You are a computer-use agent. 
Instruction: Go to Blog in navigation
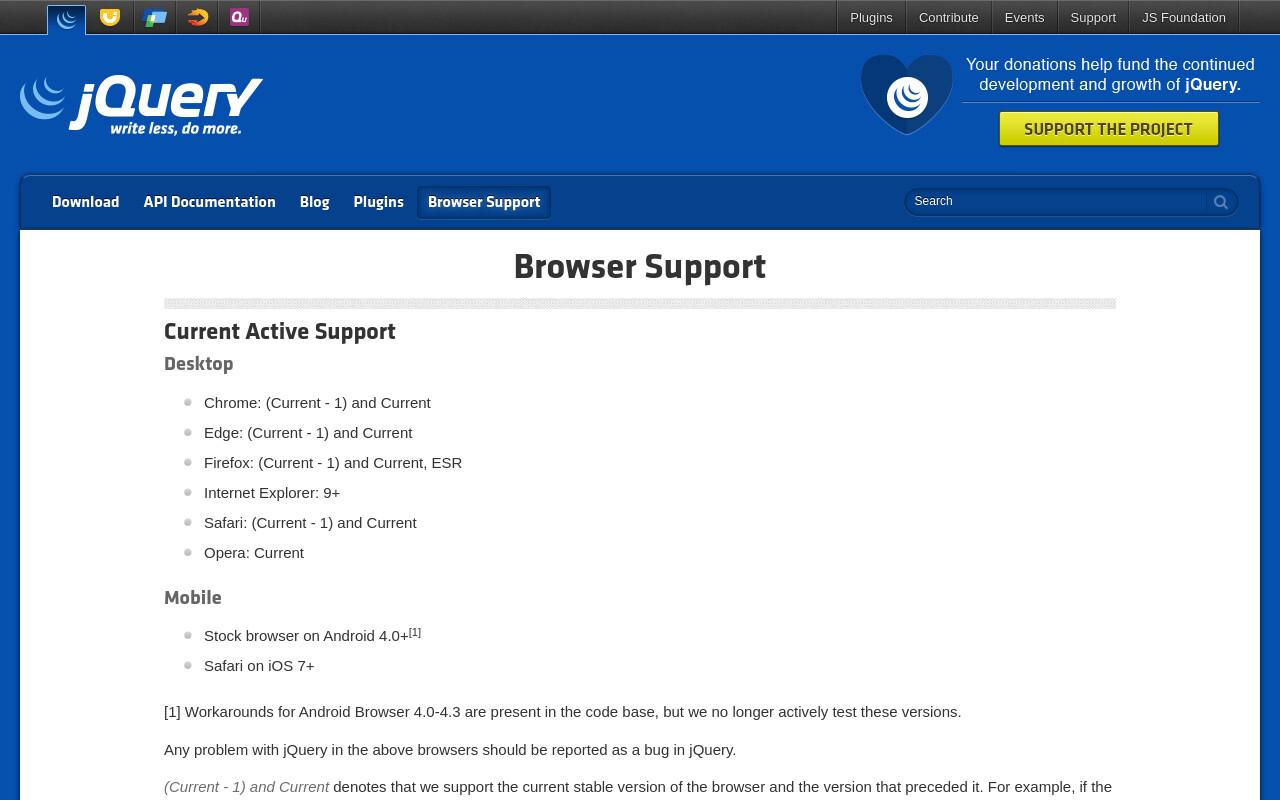[314, 202]
